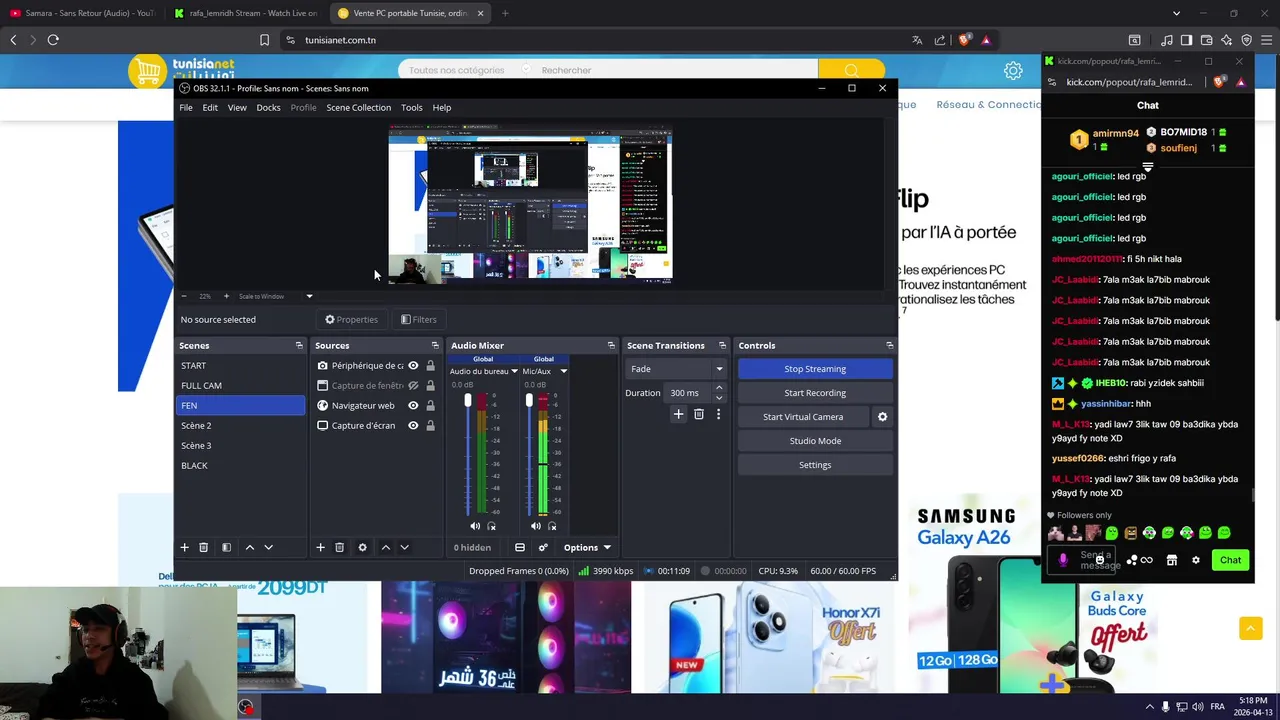Add configurable transition plus icon
Viewport: 1280px width, 720px height.
click(x=678, y=414)
